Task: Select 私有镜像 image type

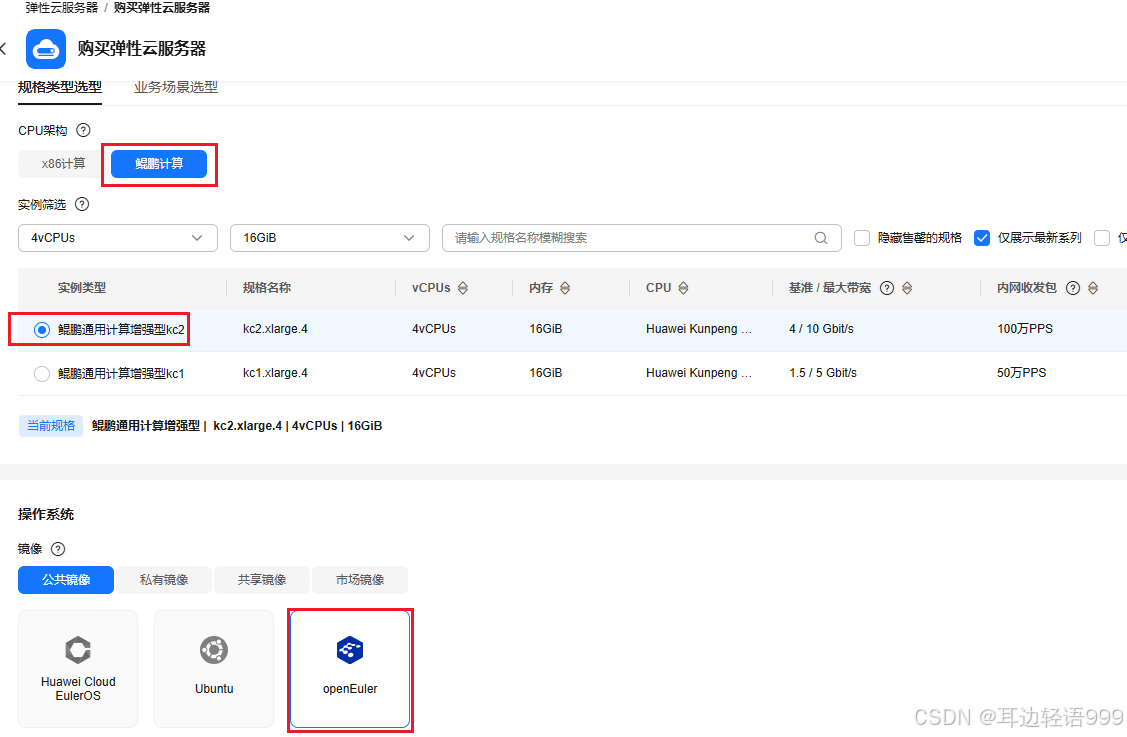Action: point(164,580)
